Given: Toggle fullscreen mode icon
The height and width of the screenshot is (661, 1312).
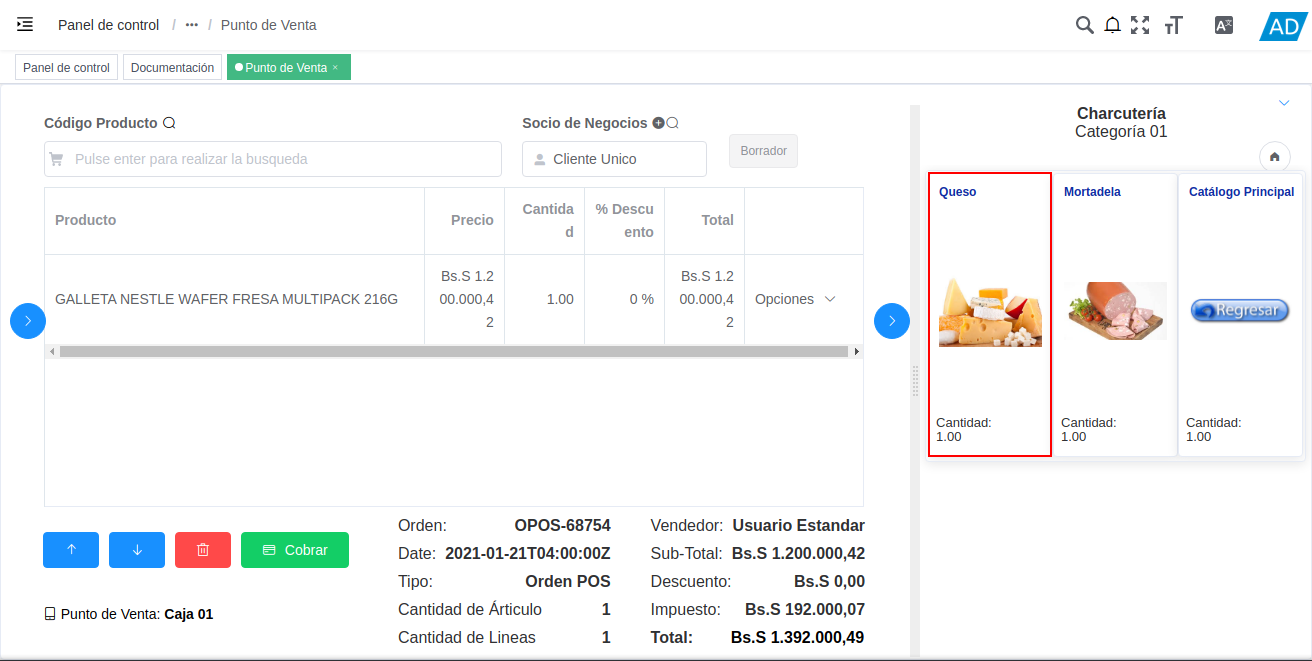Looking at the screenshot, I should click(1140, 25).
